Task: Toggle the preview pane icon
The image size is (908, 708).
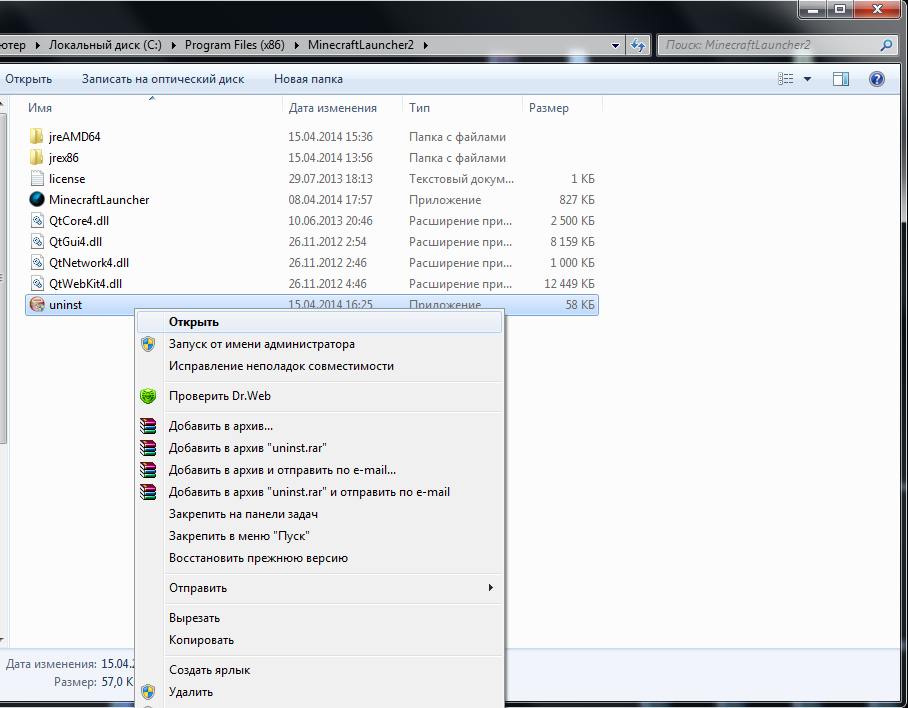Action: coord(841,79)
